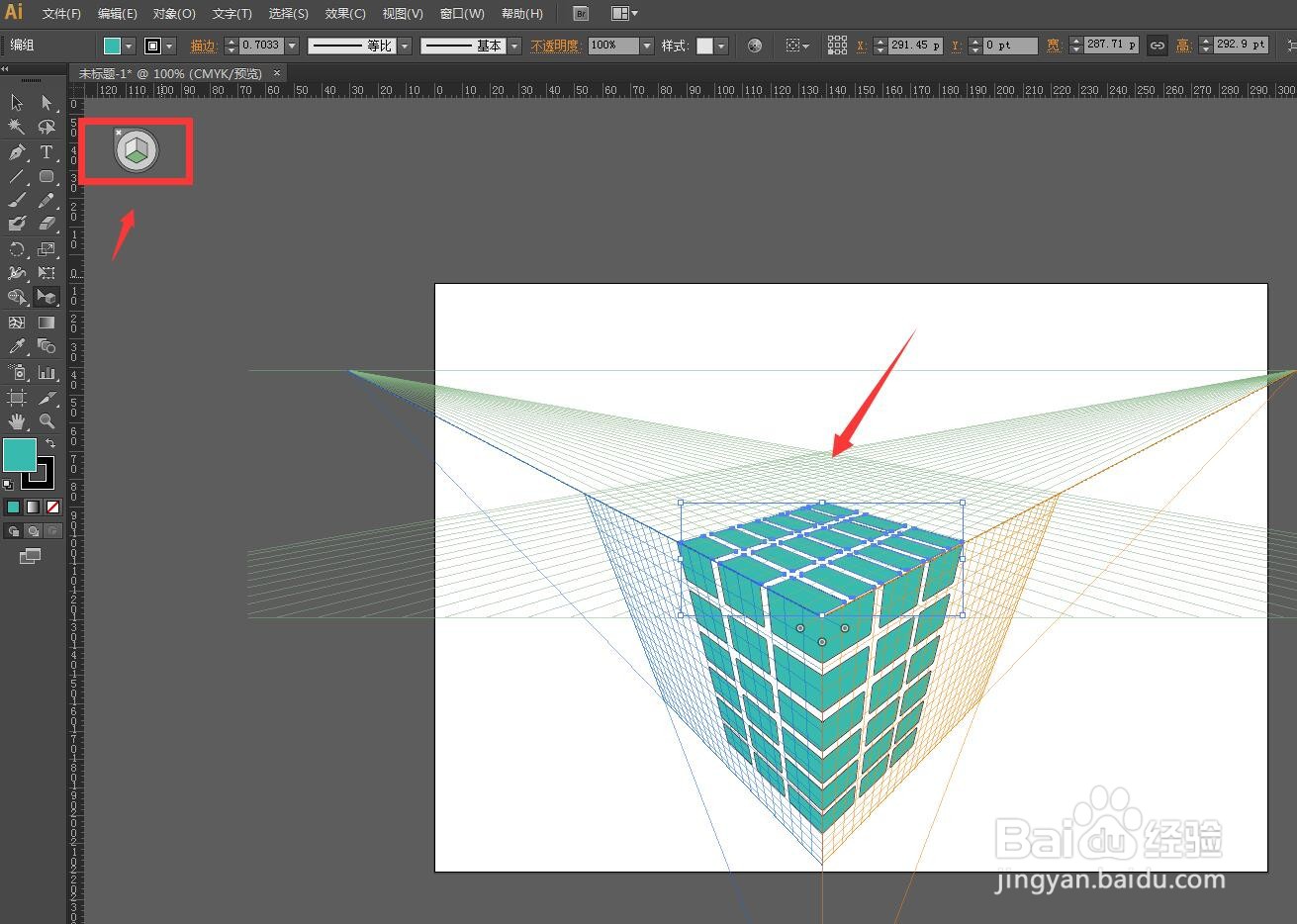Activate the Column Graph tool

(x=46, y=373)
